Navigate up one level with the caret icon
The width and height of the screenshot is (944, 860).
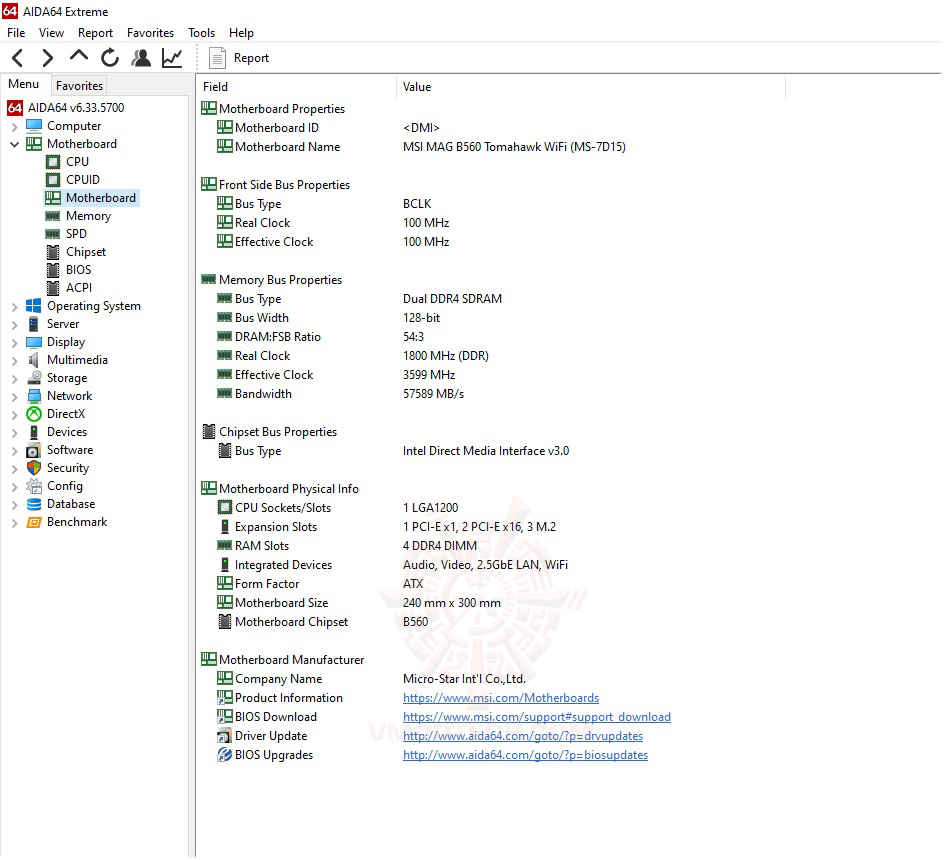pos(79,57)
